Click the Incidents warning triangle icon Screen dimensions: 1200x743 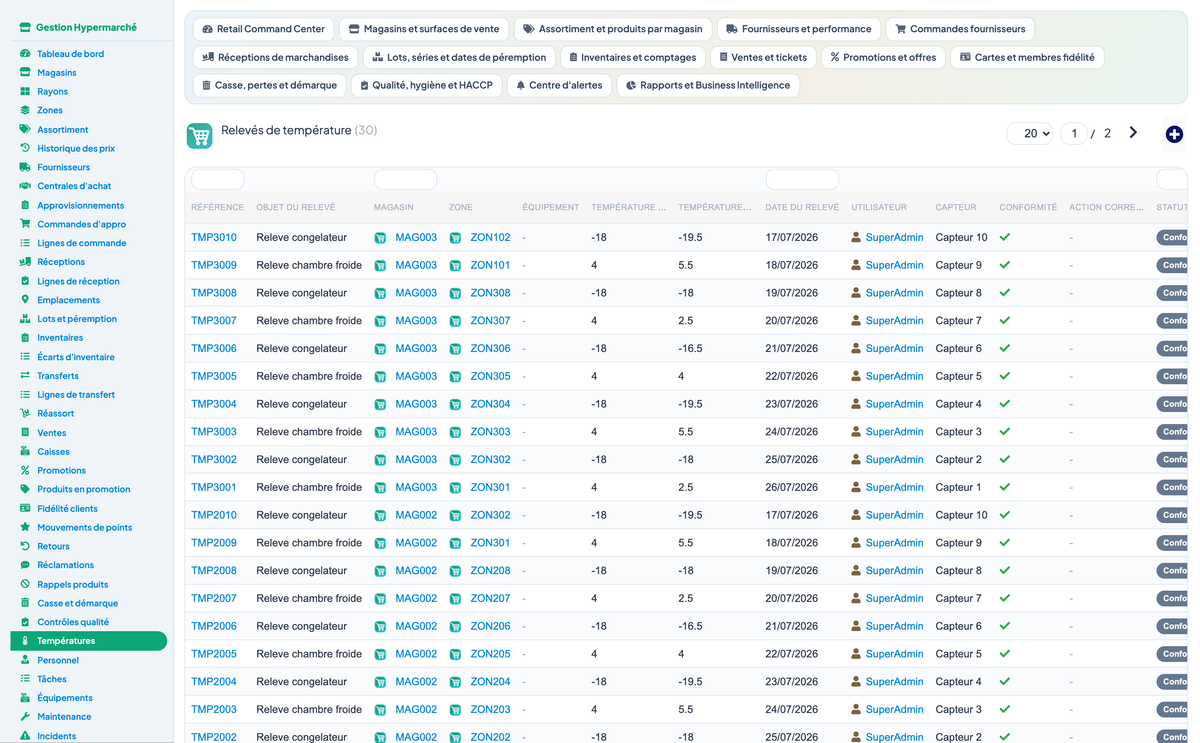click(25, 736)
